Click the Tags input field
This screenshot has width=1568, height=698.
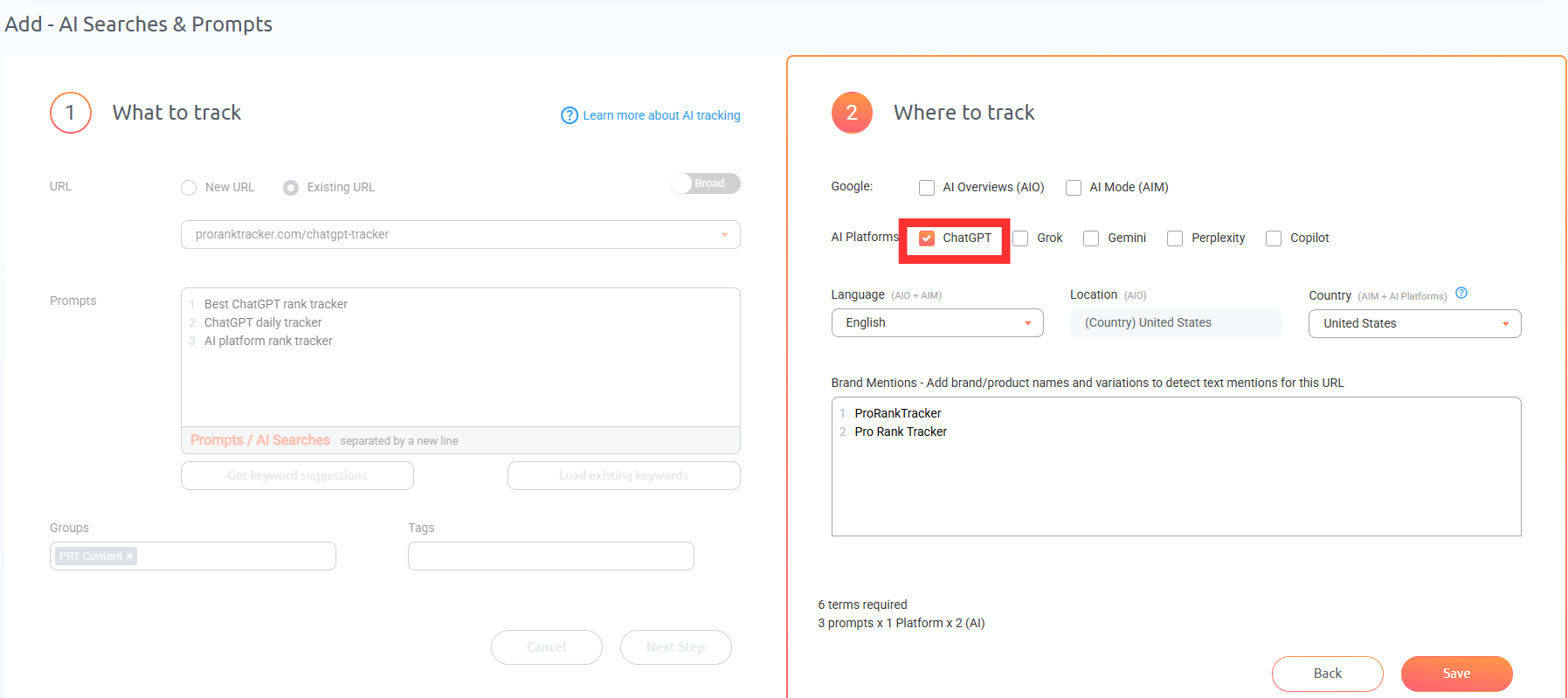[x=551, y=556]
